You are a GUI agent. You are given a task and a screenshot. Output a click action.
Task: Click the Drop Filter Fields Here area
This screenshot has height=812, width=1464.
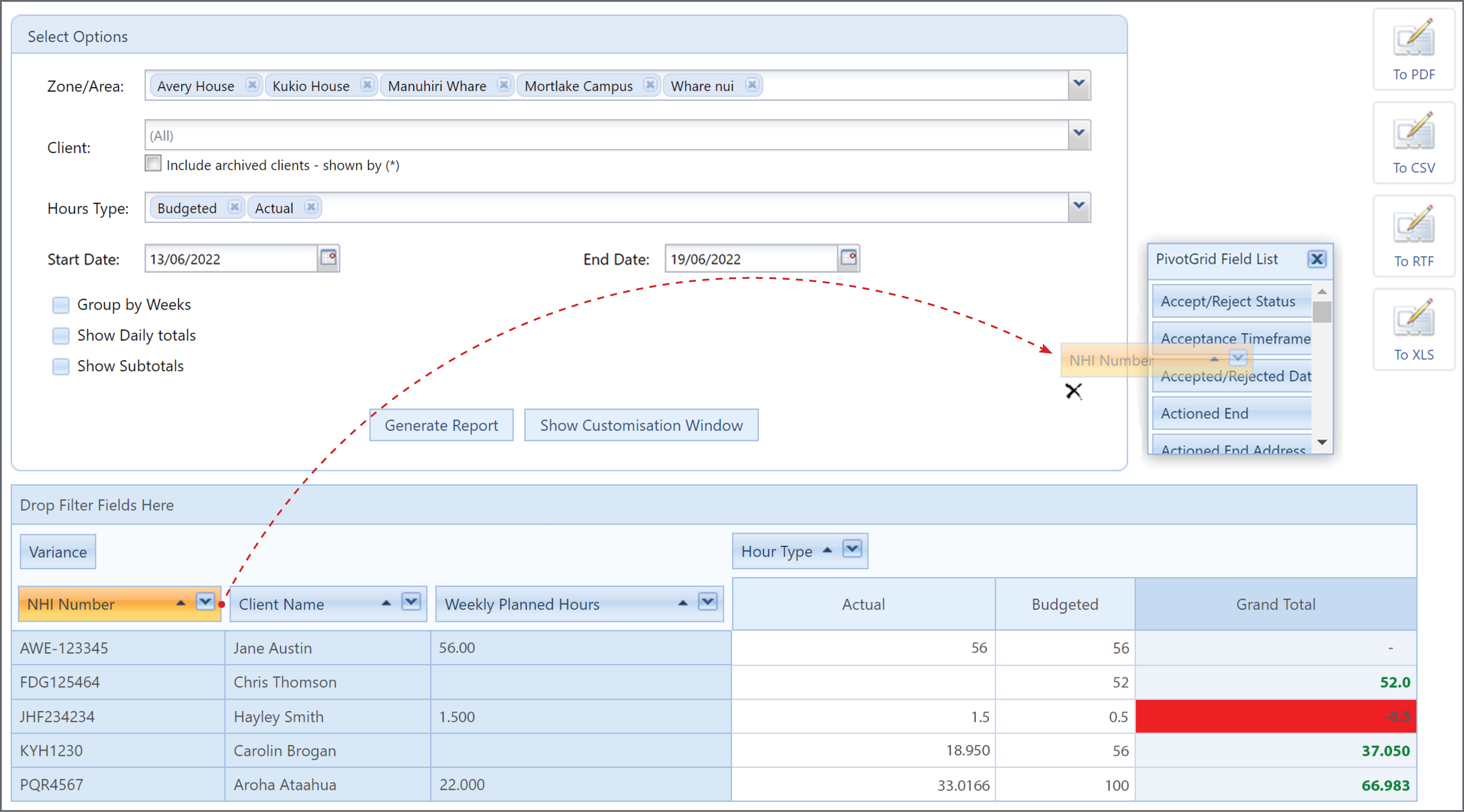click(714, 505)
